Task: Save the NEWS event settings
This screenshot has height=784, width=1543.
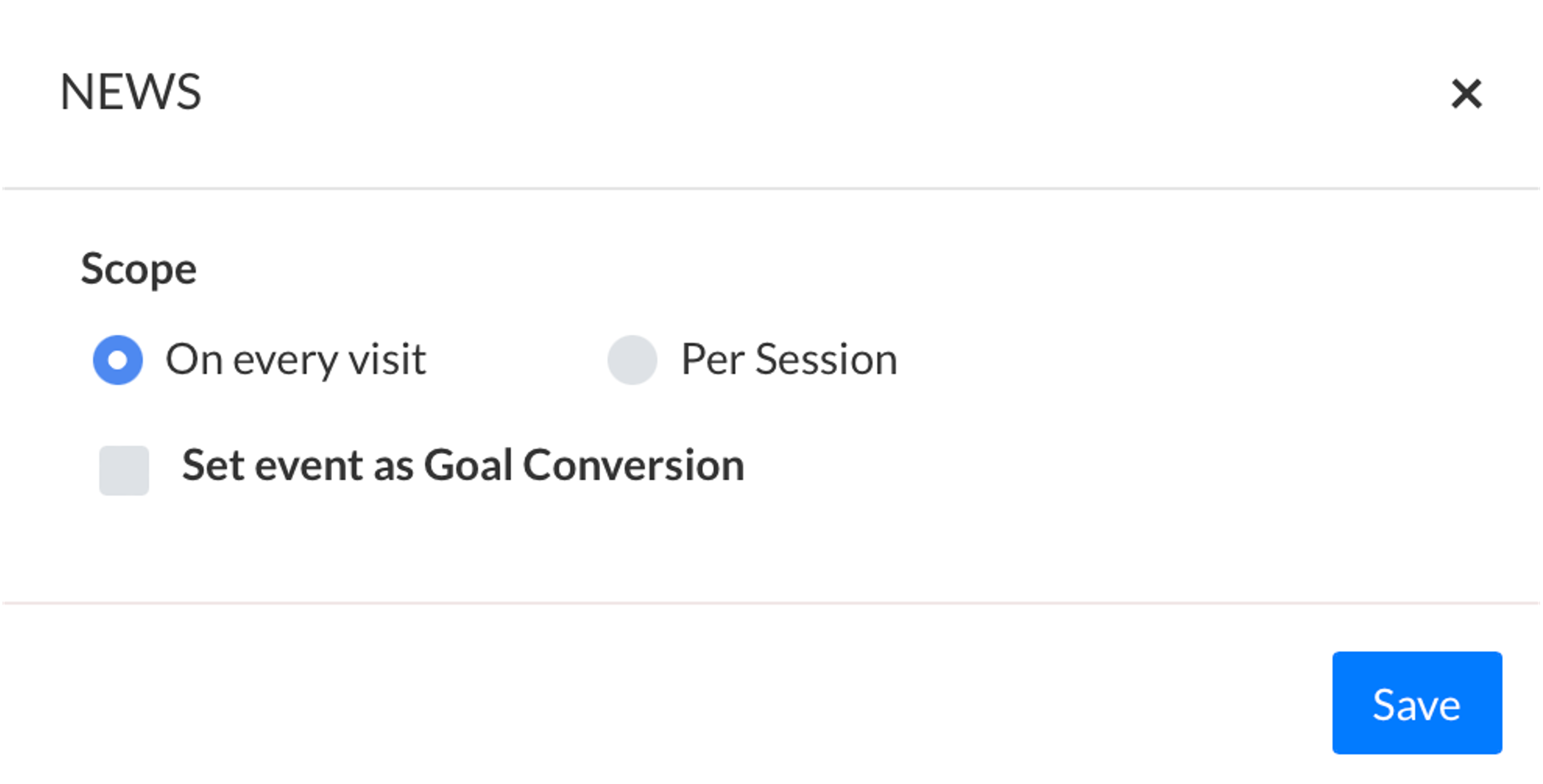Action: click(1416, 703)
